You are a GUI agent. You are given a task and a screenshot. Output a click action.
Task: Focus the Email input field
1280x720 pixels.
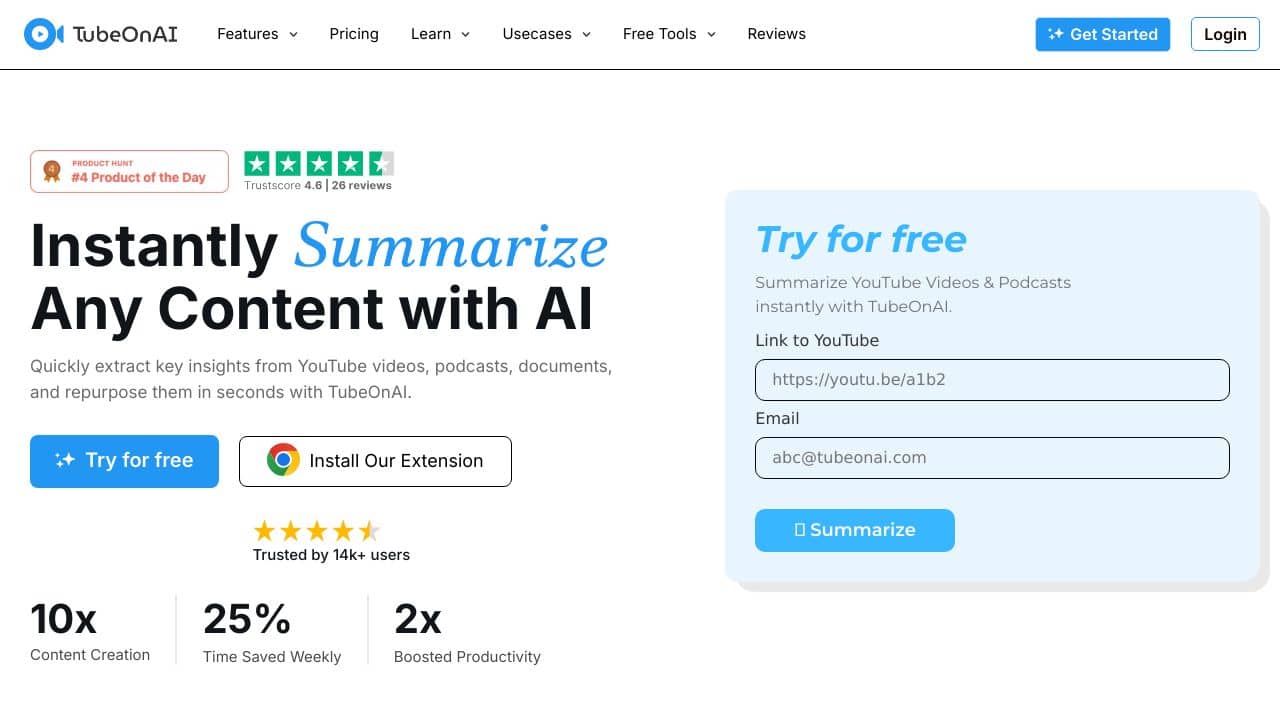[x=992, y=458]
